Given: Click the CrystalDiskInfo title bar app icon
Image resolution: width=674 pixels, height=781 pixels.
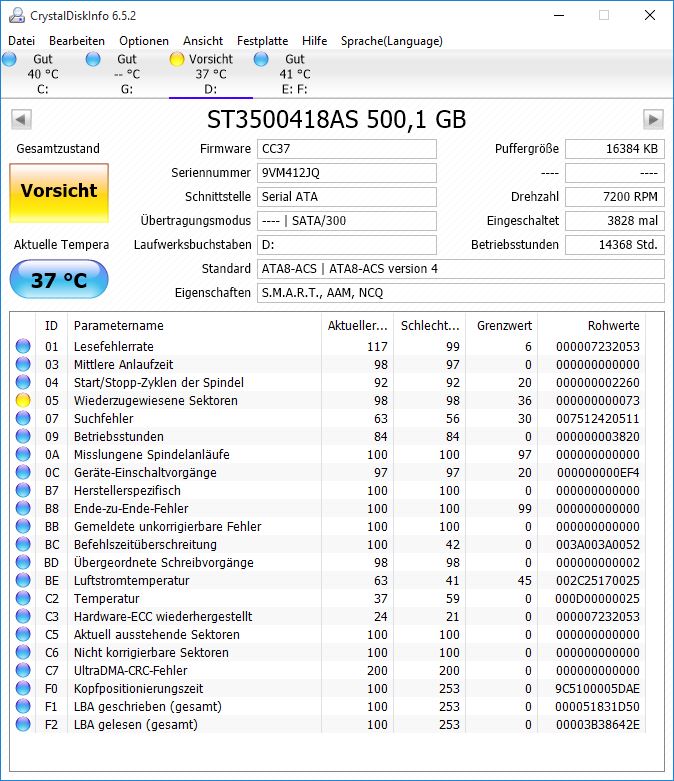Looking at the screenshot, I should 17,15.
